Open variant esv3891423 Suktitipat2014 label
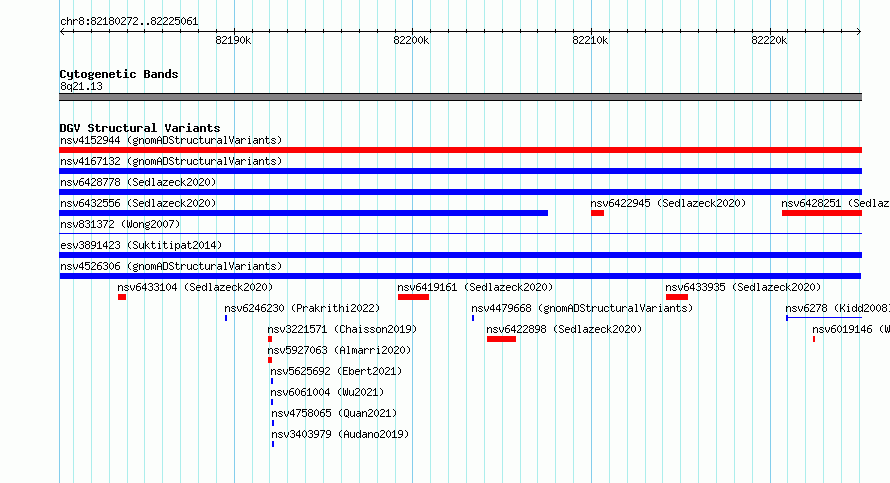 coord(141,245)
